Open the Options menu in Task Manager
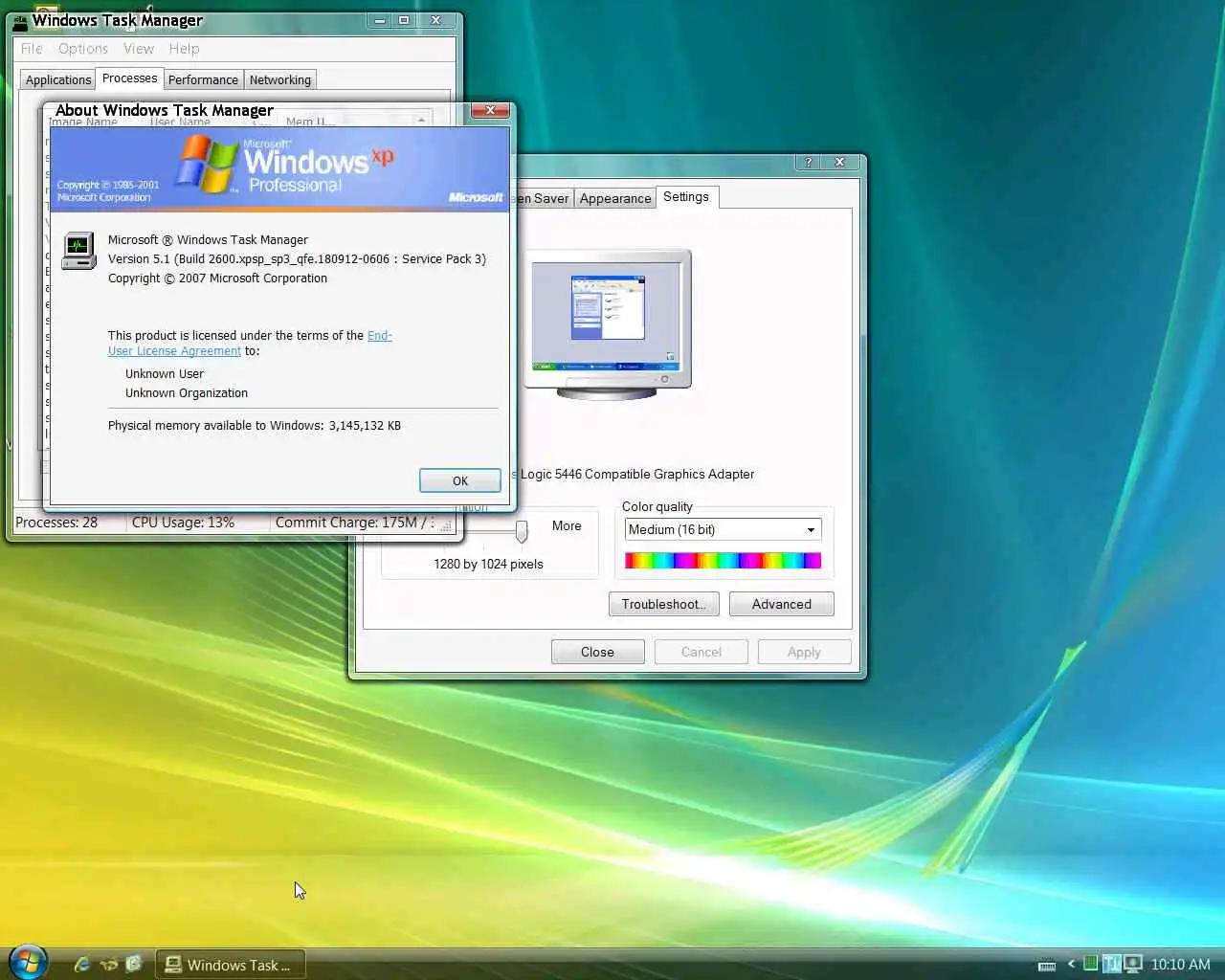 (82, 49)
